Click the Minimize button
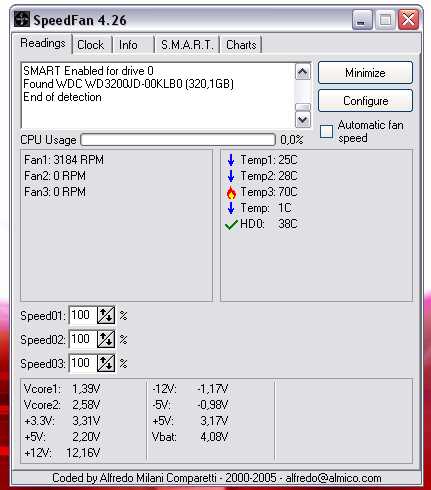431x490 pixels. [x=365, y=73]
